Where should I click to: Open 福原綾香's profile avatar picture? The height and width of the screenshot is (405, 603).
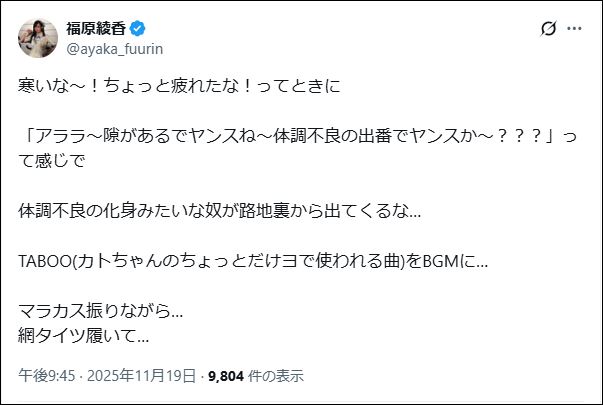tap(36, 37)
